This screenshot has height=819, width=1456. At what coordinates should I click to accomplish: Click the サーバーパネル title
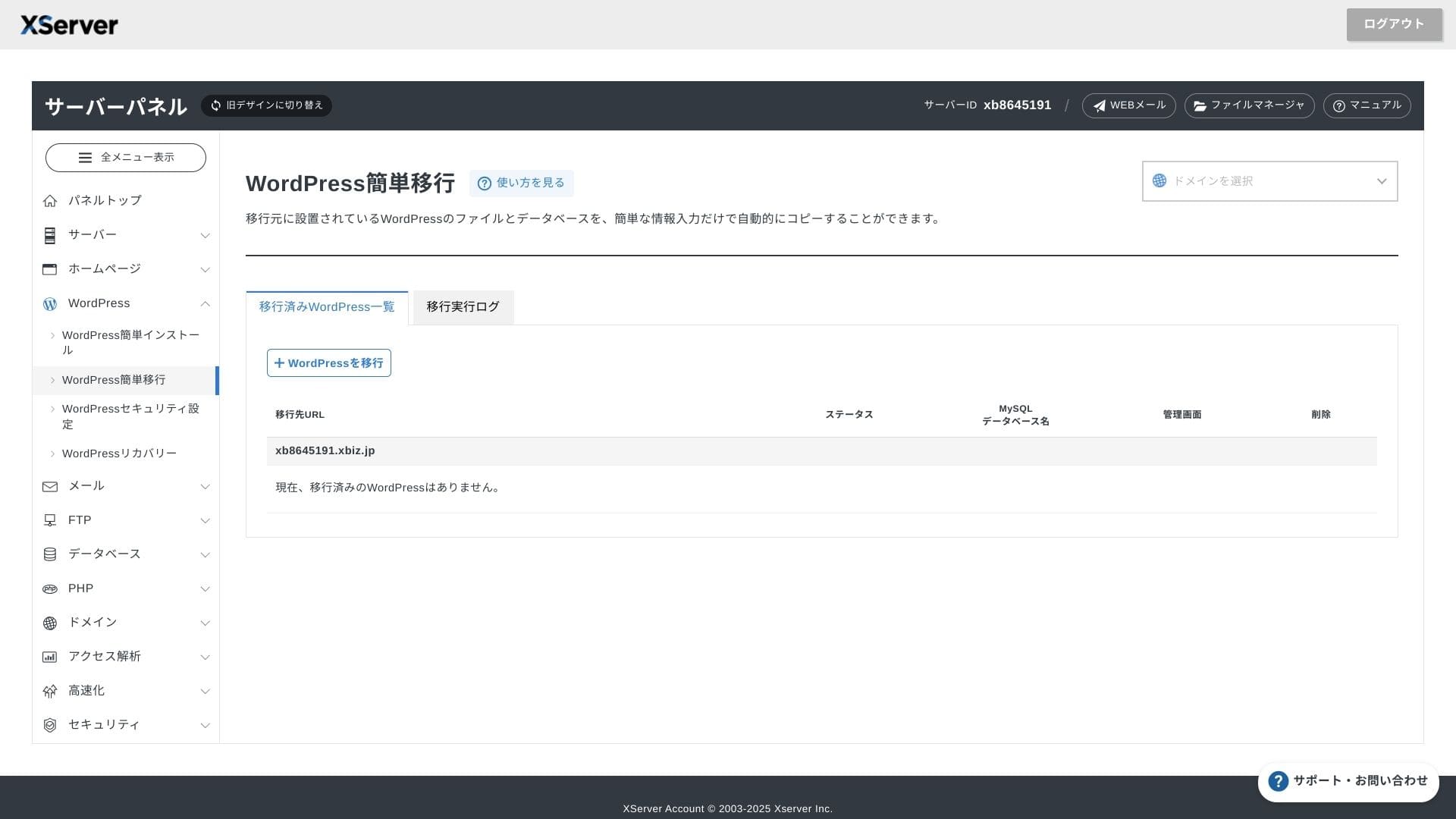coord(116,106)
